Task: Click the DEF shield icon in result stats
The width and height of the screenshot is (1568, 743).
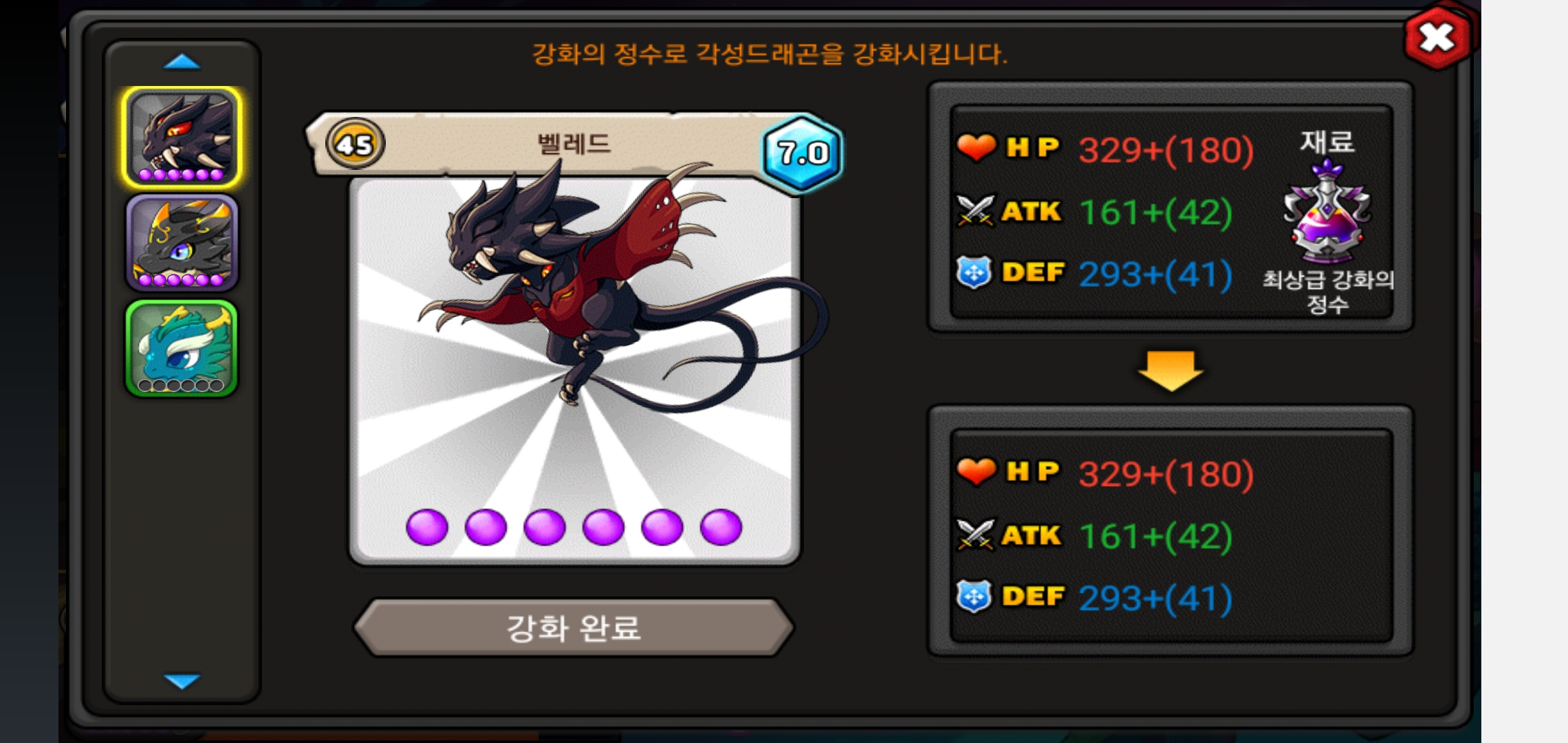Action: pos(974,596)
